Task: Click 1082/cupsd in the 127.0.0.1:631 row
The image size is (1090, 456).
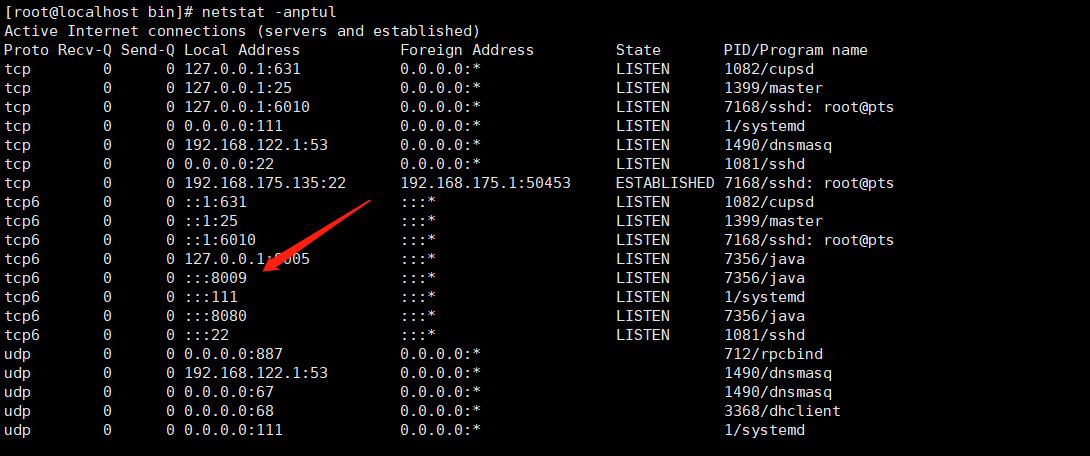Action: coord(768,70)
